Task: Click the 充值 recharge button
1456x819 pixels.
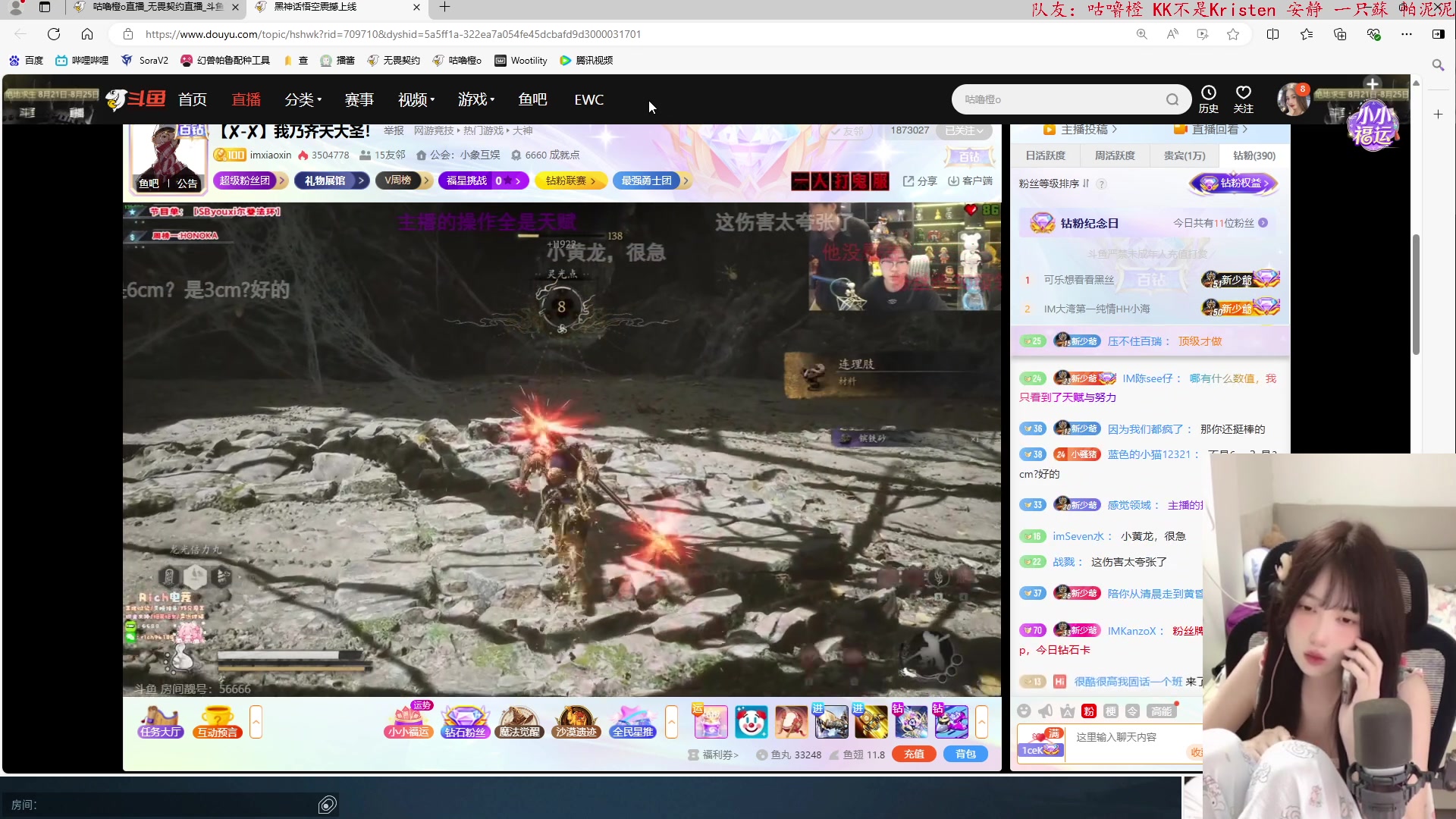Action: coord(914,754)
